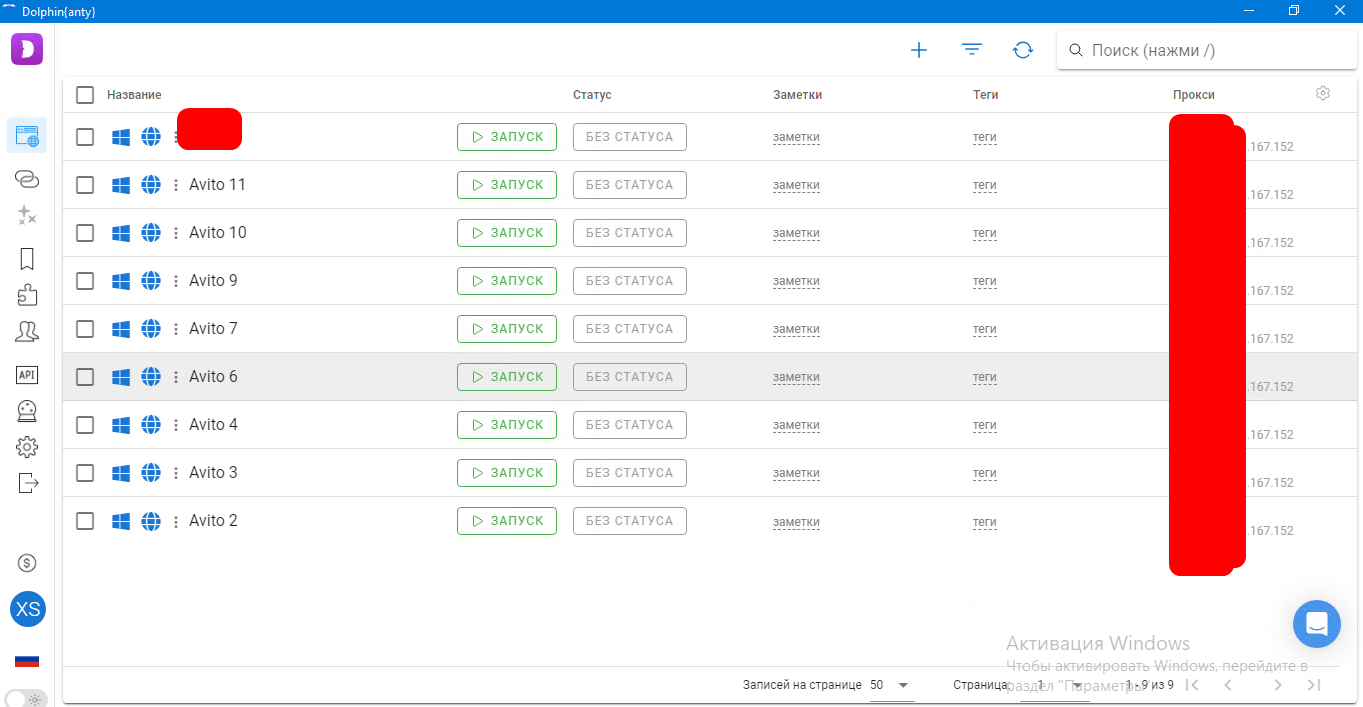Refresh the profile list
Screen dimensions: 1363x707
(1023, 50)
